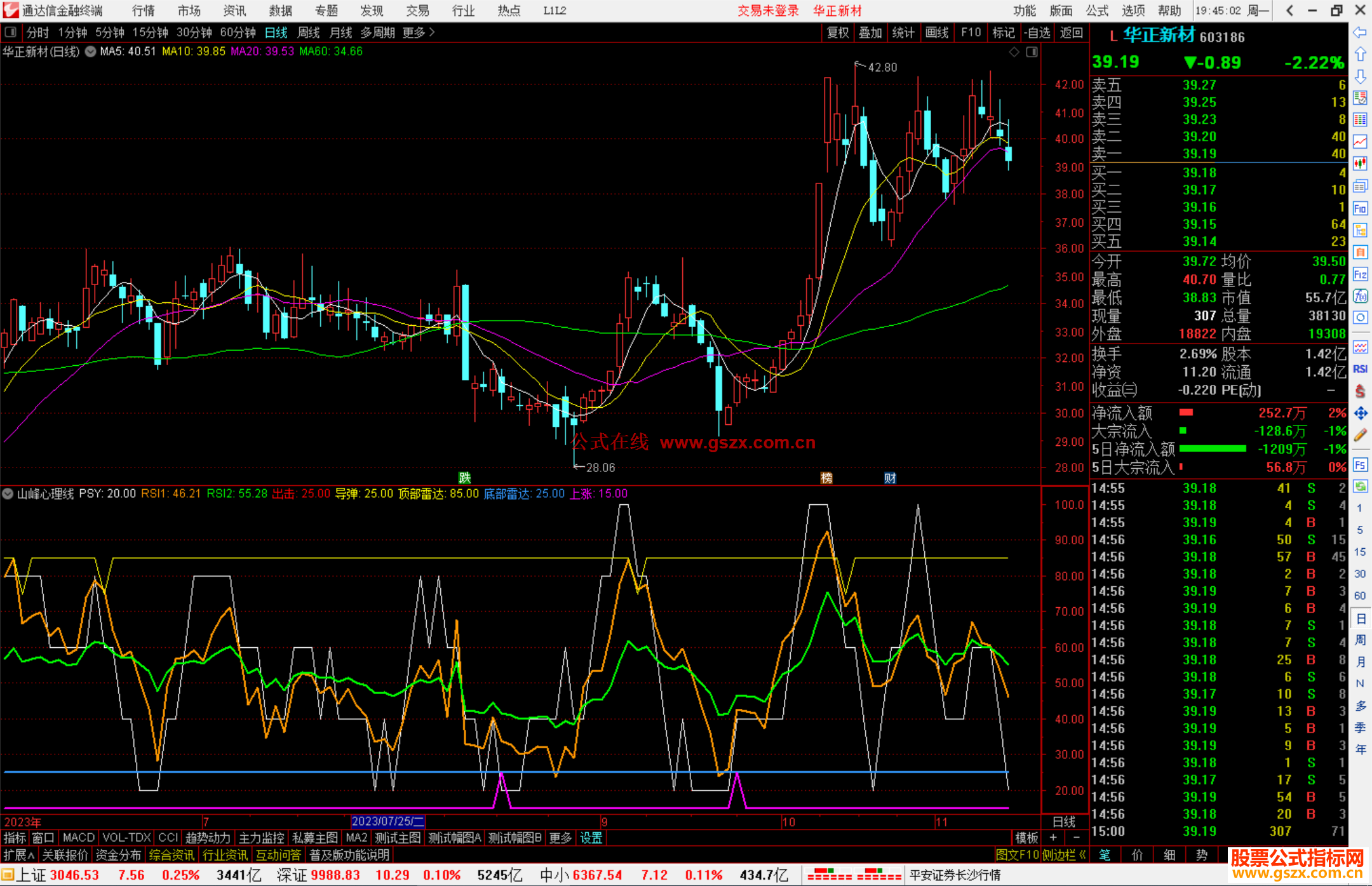Expand the 更多 timeframe options
1372x886 pixels.
point(418,32)
